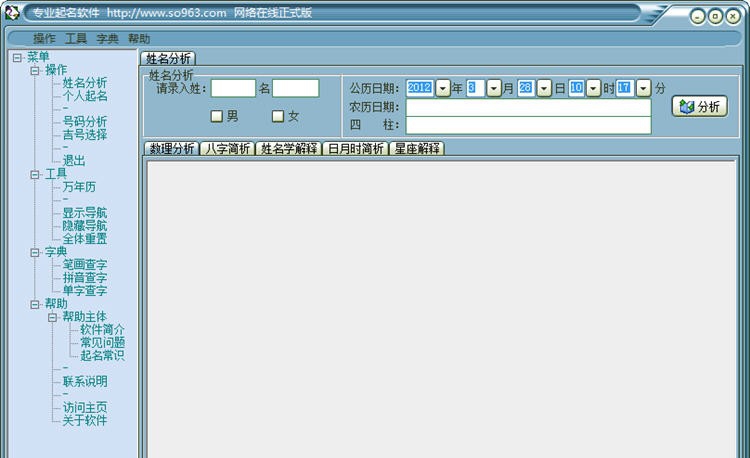Screen dimensions: 750x458
Task: Open the year dropdown next to 2012
Action: [x=443, y=88]
